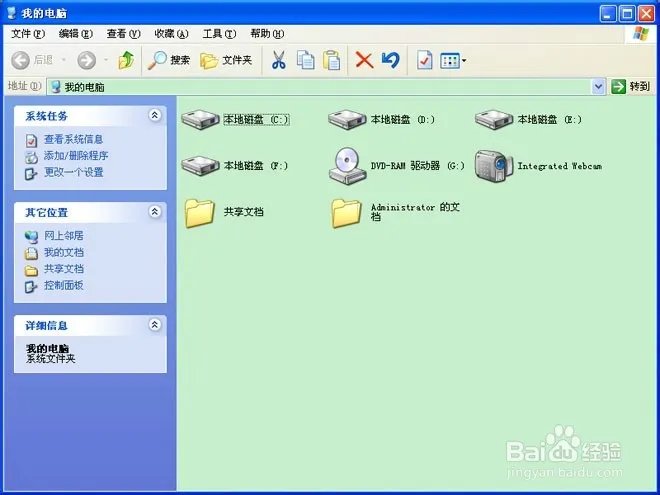Click the Undo arrow icon
The width and height of the screenshot is (660, 495).
[391, 60]
